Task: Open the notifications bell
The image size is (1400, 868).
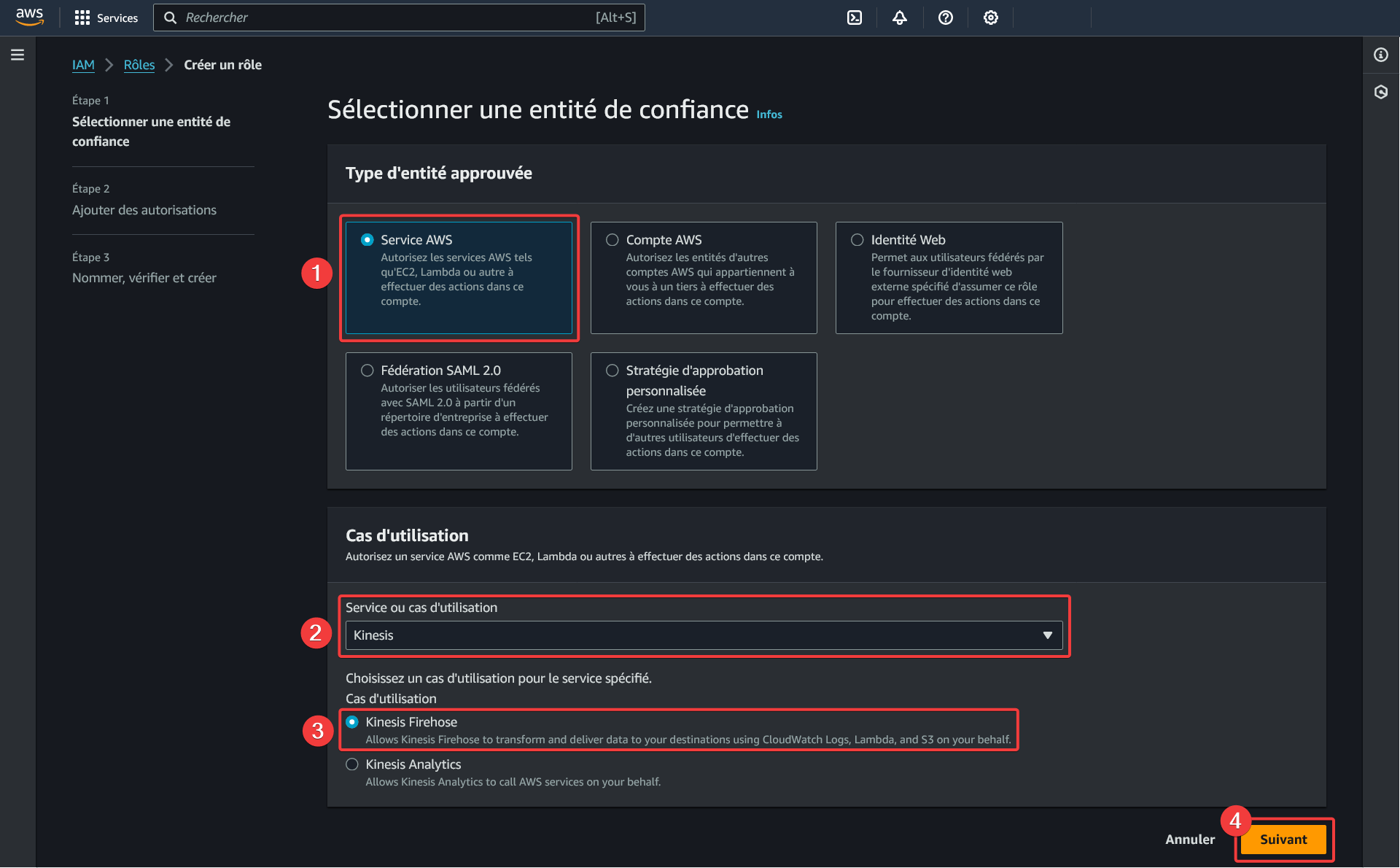Action: [x=900, y=18]
